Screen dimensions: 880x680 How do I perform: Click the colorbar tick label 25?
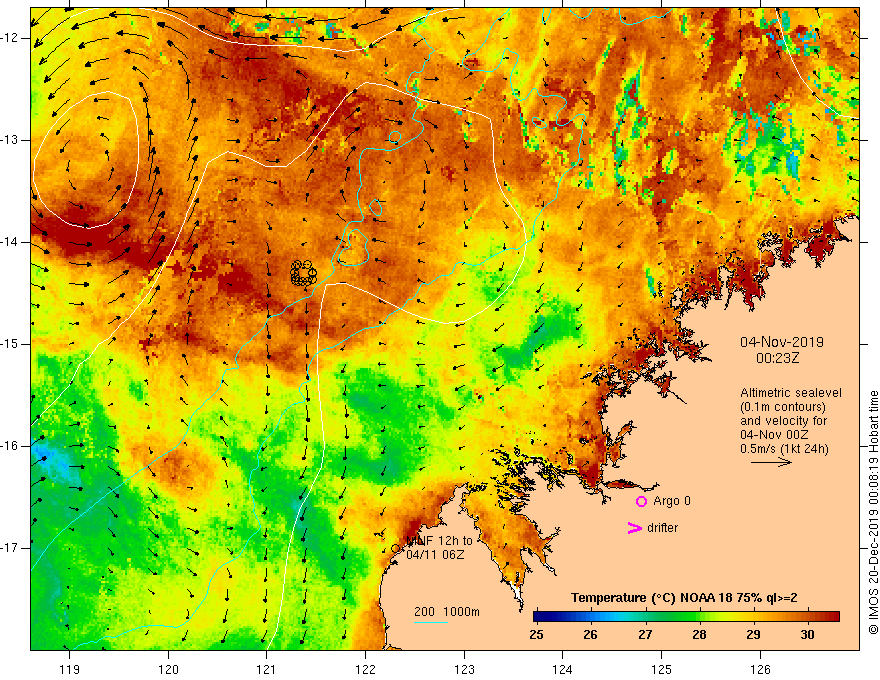click(536, 635)
